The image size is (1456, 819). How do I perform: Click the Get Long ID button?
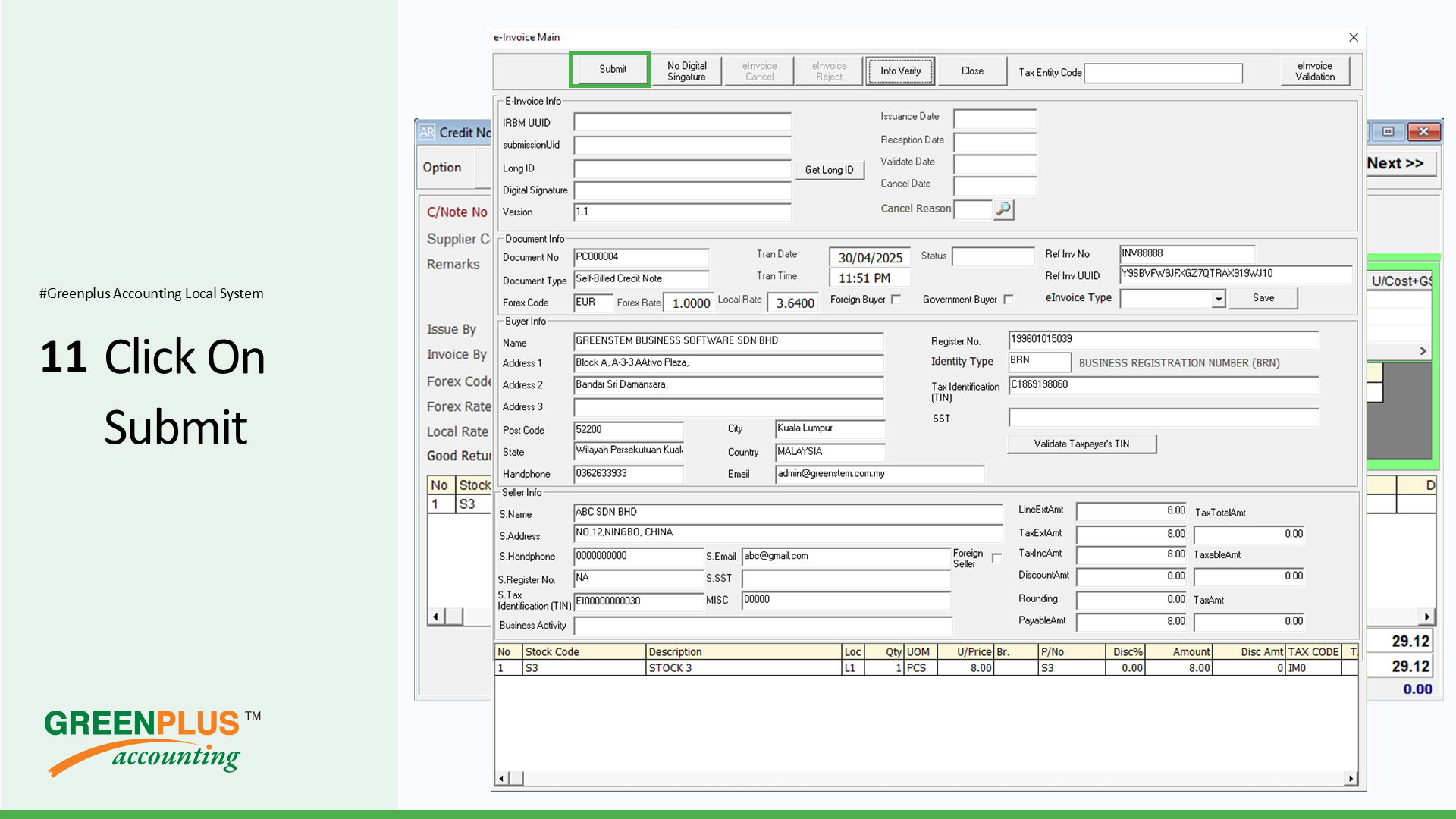[829, 170]
